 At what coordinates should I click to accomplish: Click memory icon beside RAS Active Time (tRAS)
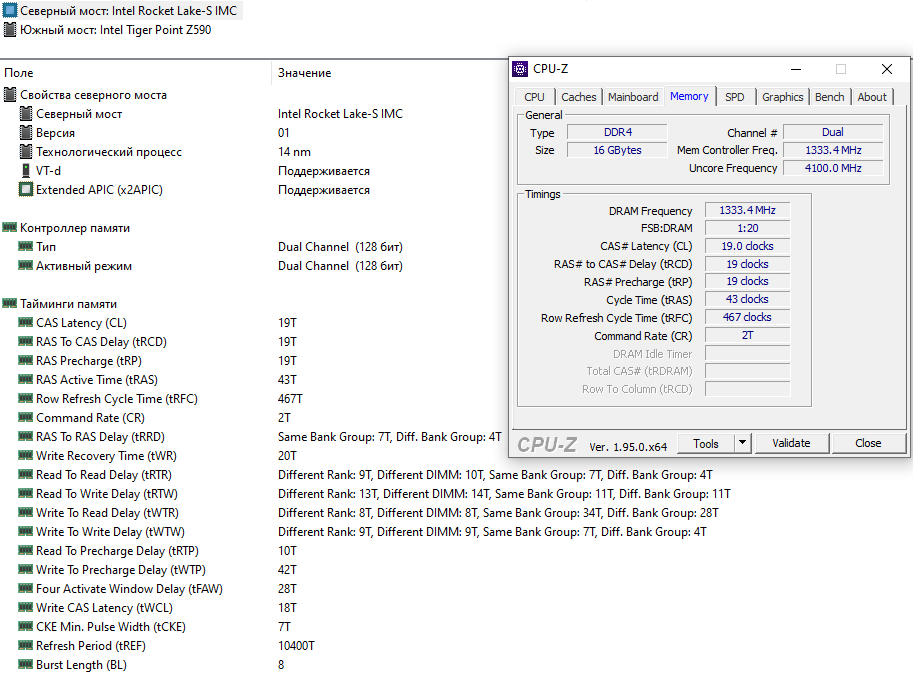(x=26, y=379)
